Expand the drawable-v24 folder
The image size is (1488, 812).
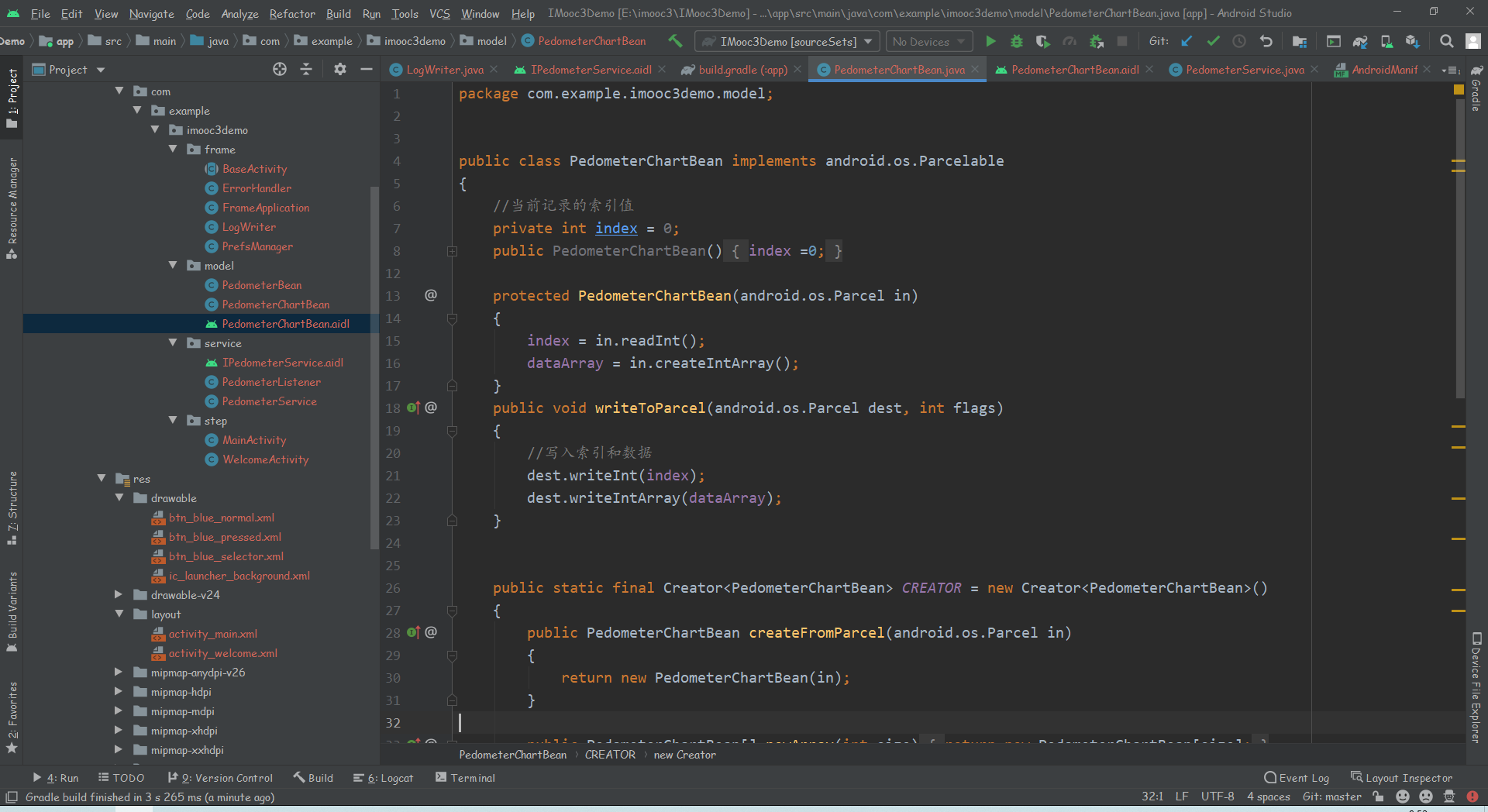click(119, 594)
